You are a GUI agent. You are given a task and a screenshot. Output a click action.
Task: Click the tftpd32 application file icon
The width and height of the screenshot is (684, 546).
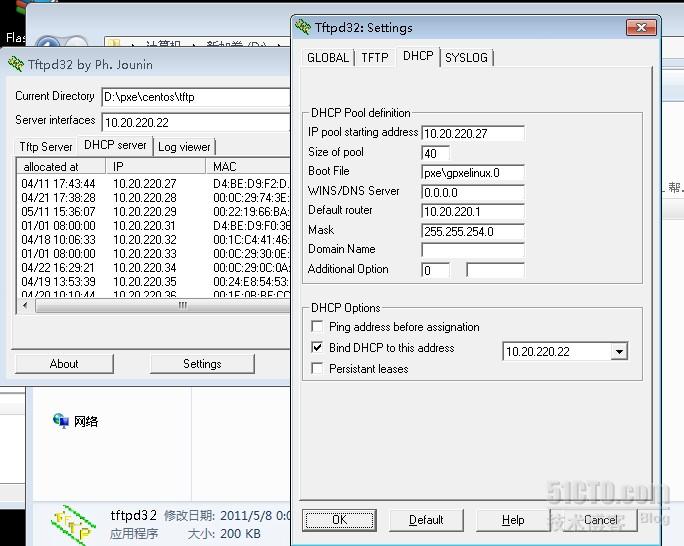click(x=73, y=524)
